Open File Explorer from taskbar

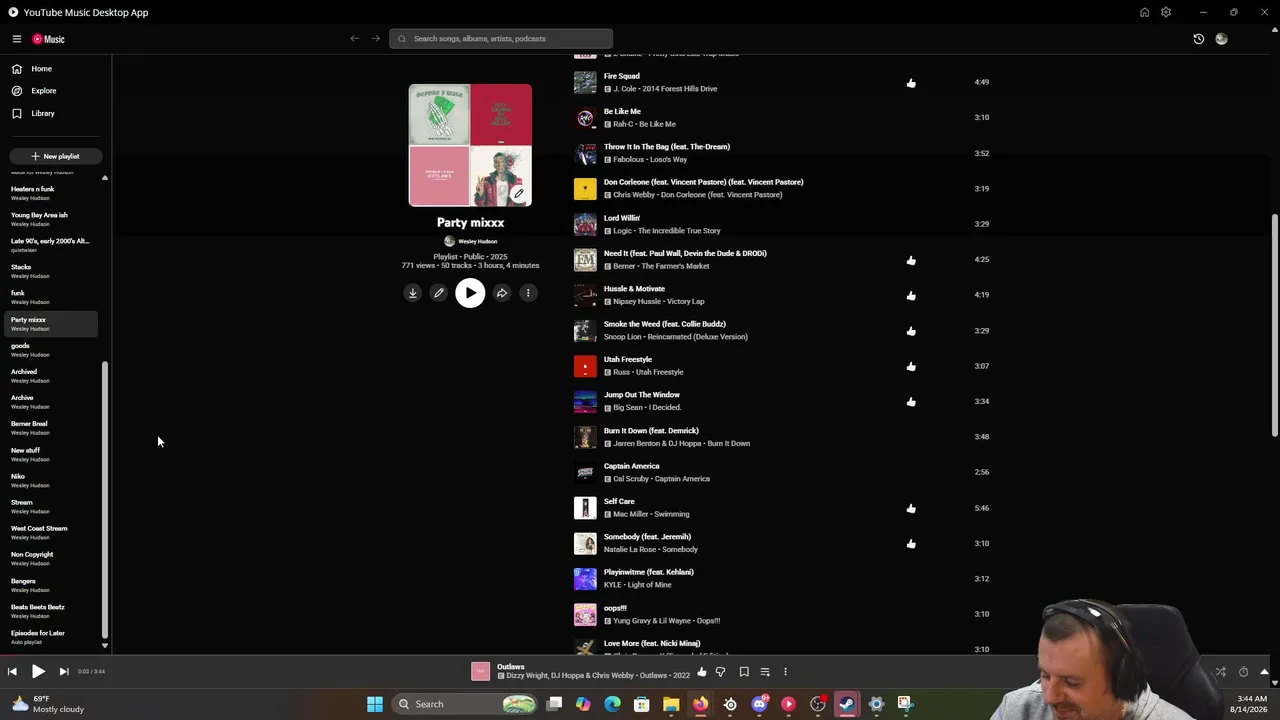(671, 704)
